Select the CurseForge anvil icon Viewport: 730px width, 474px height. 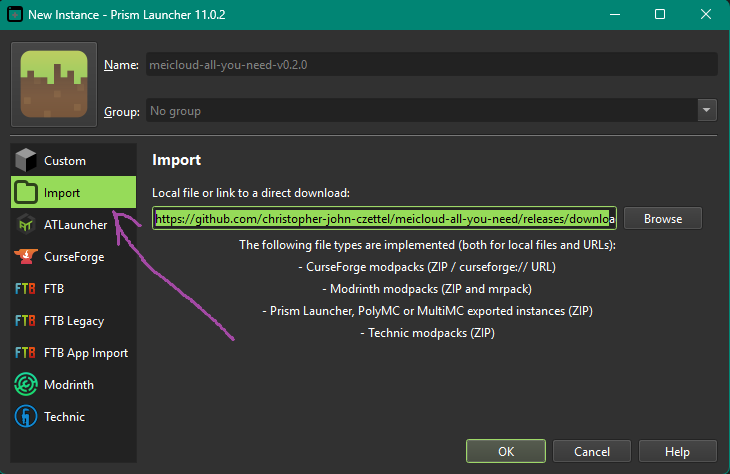click(26, 257)
